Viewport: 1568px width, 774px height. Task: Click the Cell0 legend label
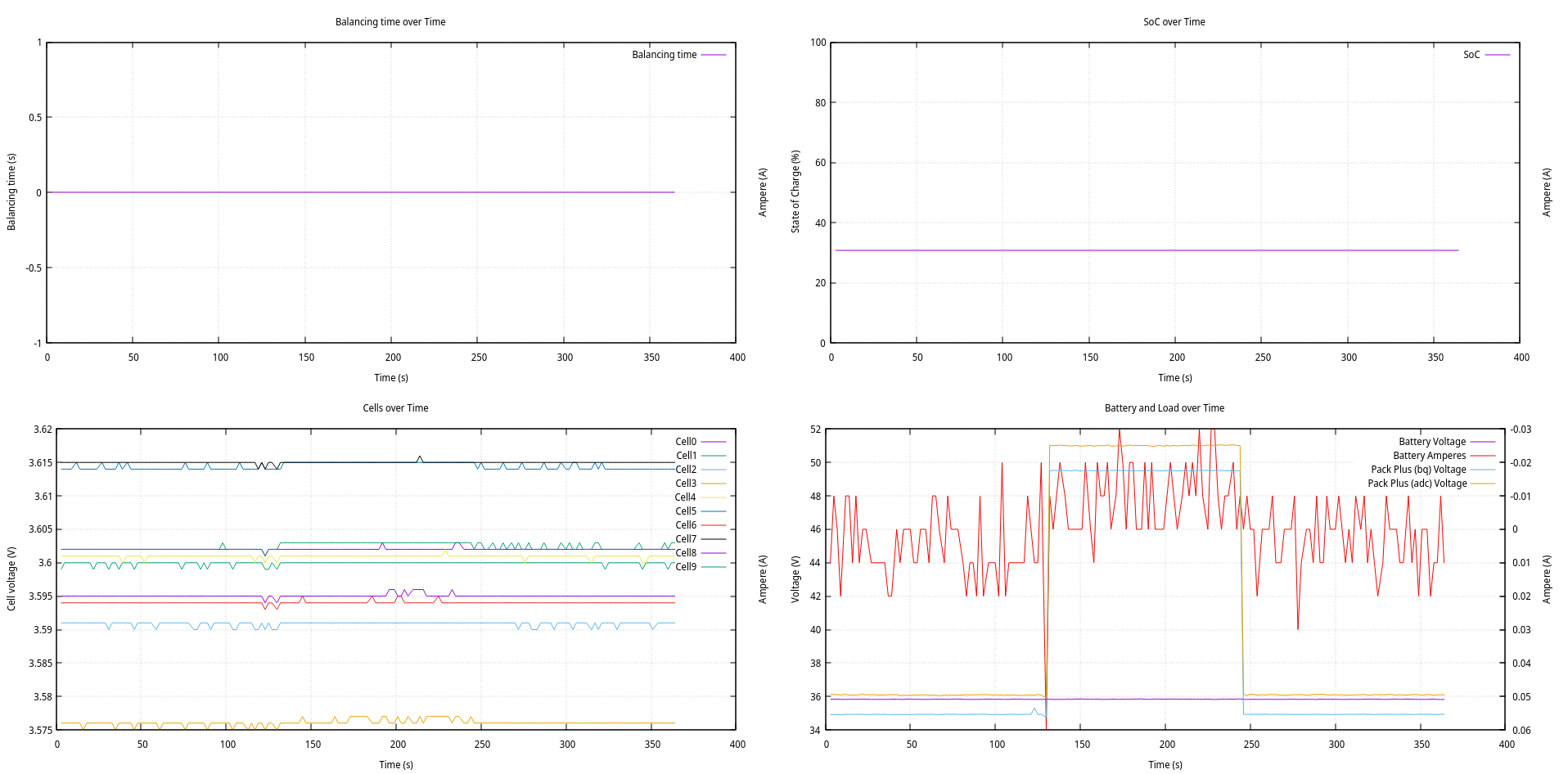686,442
